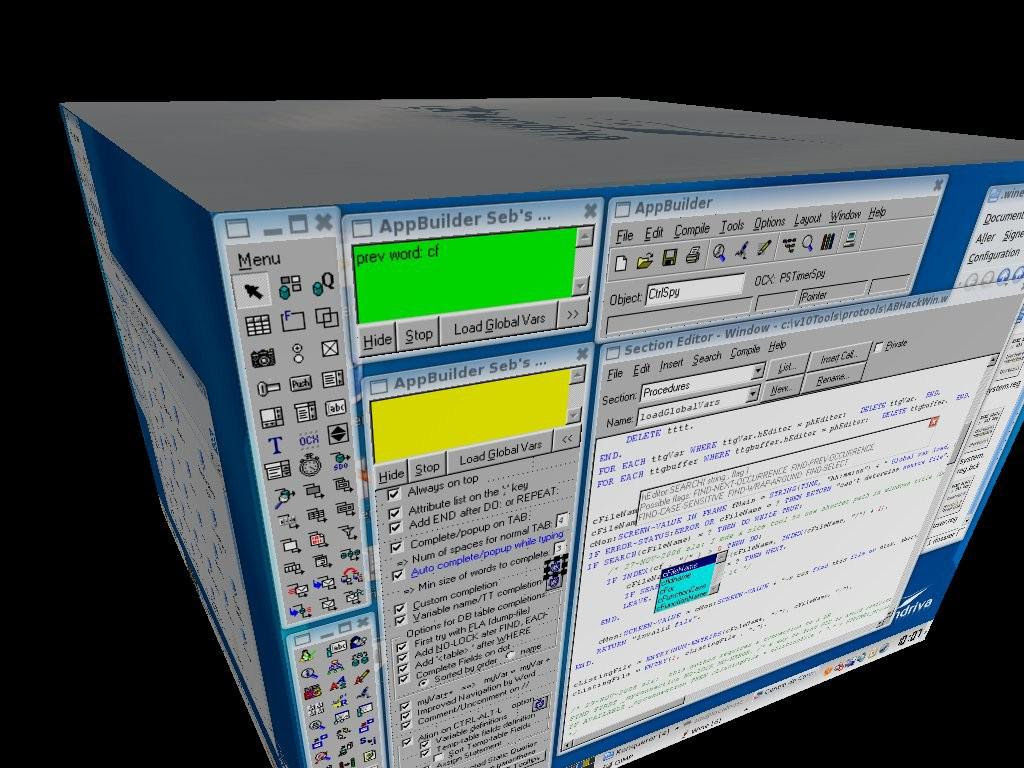Open the Compile menu in the AppBuilder window
This screenshot has height=768, width=1024.
(692, 230)
